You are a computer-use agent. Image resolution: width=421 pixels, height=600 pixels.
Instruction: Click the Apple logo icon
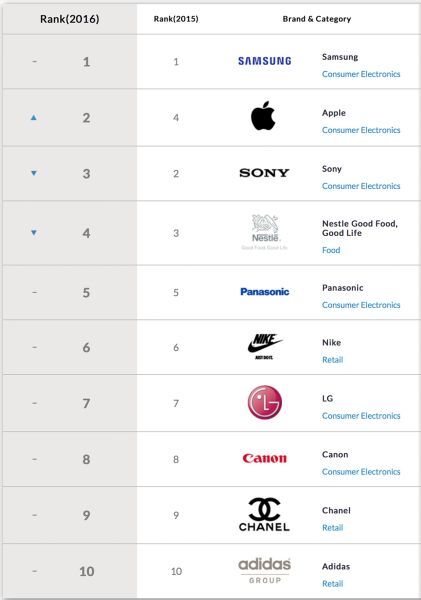click(x=263, y=116)
